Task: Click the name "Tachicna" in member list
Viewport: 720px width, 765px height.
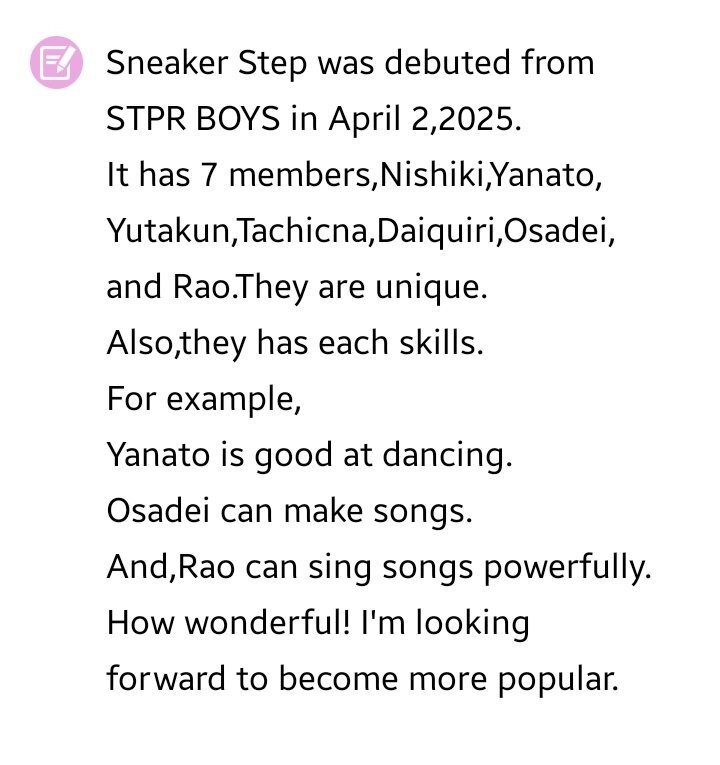Action: click(x=303, y=231)
